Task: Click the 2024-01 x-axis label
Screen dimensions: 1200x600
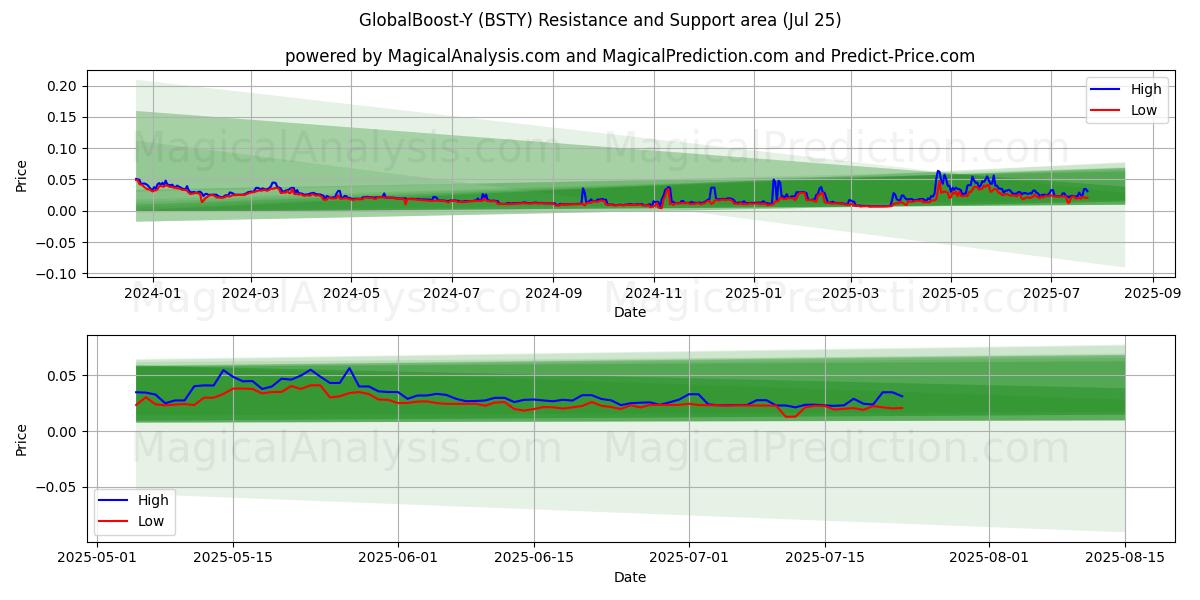Action: click(153, 293)
